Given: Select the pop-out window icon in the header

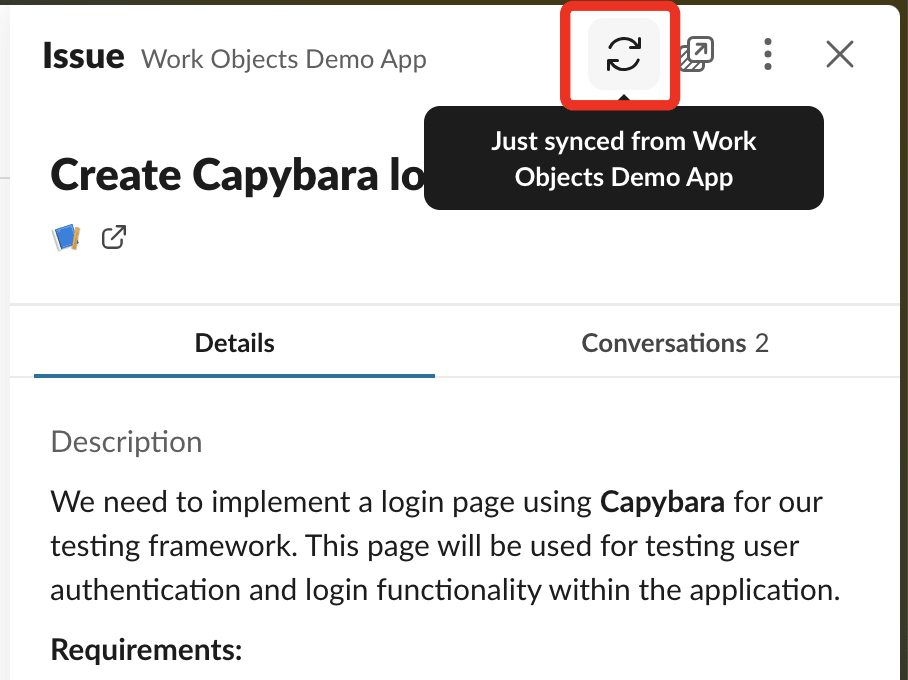Looking at the screenshot, I should [x=694, y=54].
